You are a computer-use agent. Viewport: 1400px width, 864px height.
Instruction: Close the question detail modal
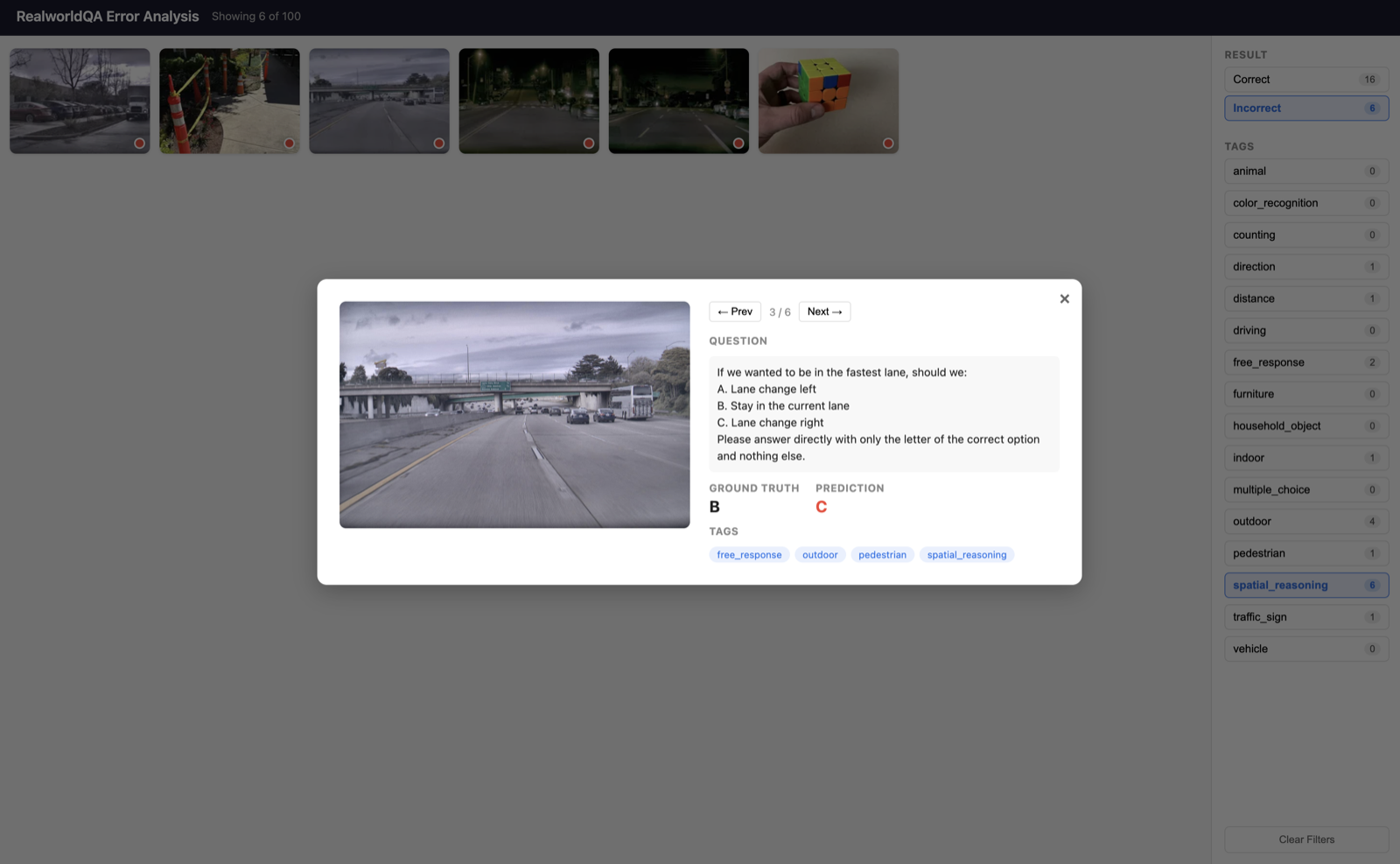(x=1064, y=299)
